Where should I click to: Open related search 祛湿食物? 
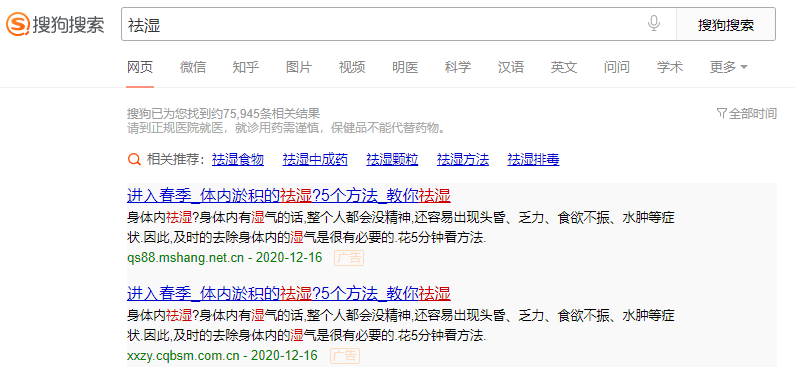(x=238, y=160)
